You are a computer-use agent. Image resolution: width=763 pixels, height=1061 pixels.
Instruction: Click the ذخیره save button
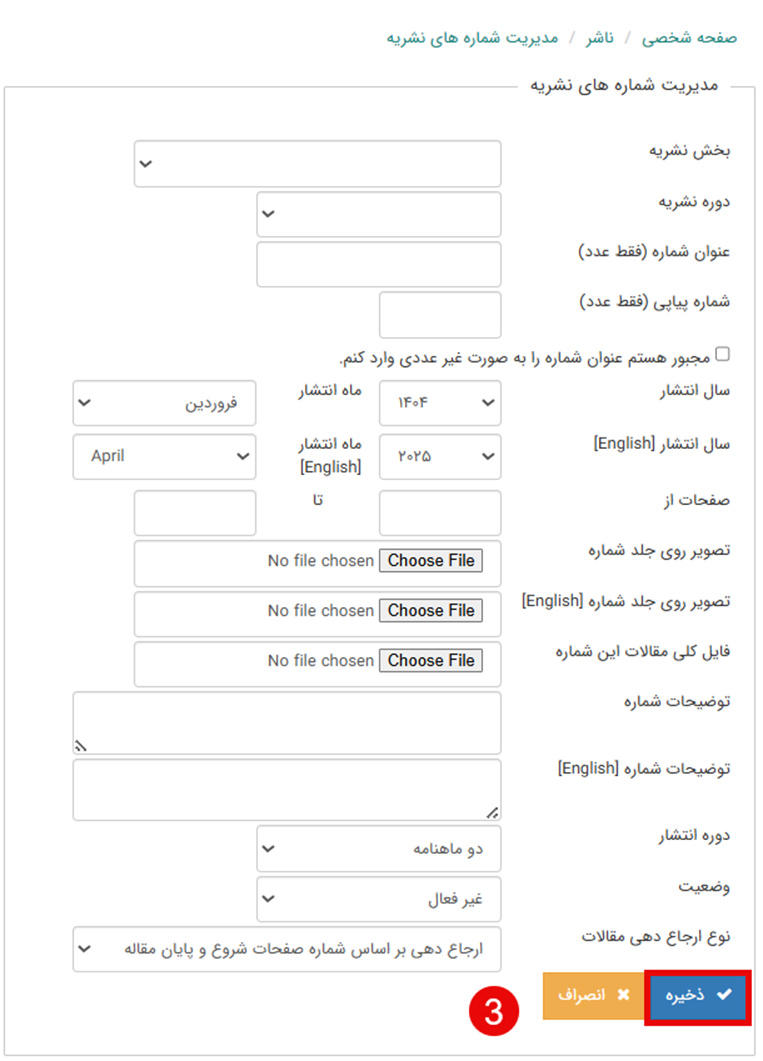(697, 996)
